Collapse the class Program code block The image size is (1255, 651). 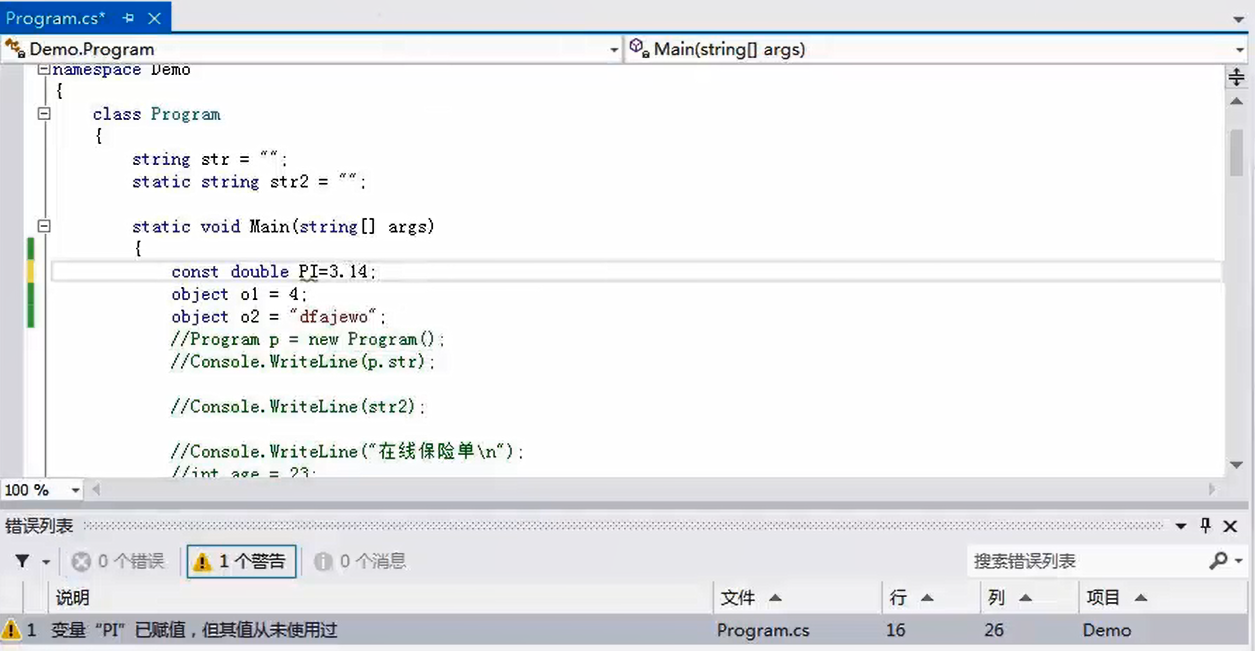coord(43,114)
